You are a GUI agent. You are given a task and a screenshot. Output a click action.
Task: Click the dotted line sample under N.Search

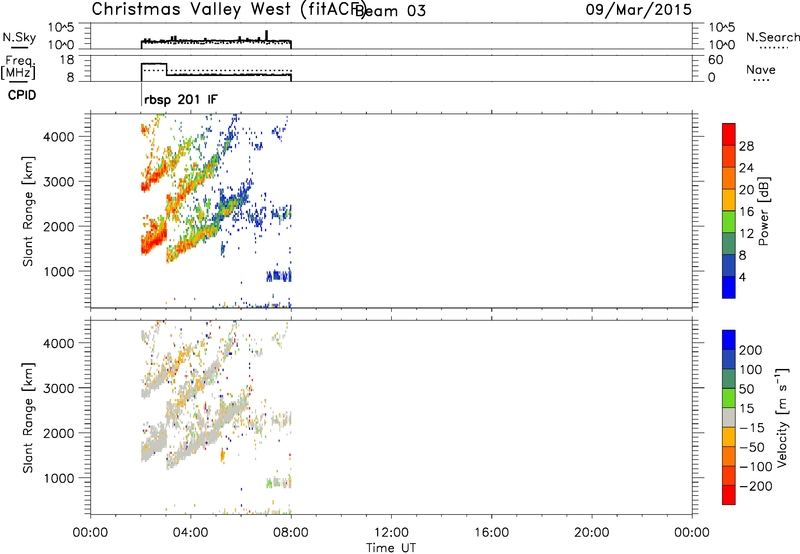pos(774,48)
